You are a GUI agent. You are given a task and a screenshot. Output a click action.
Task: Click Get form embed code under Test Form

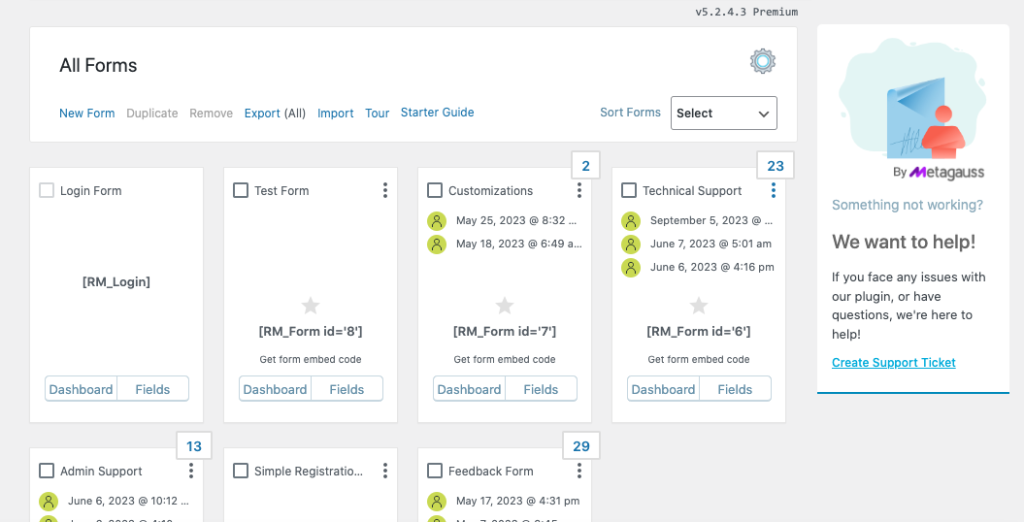coord(311,359)
